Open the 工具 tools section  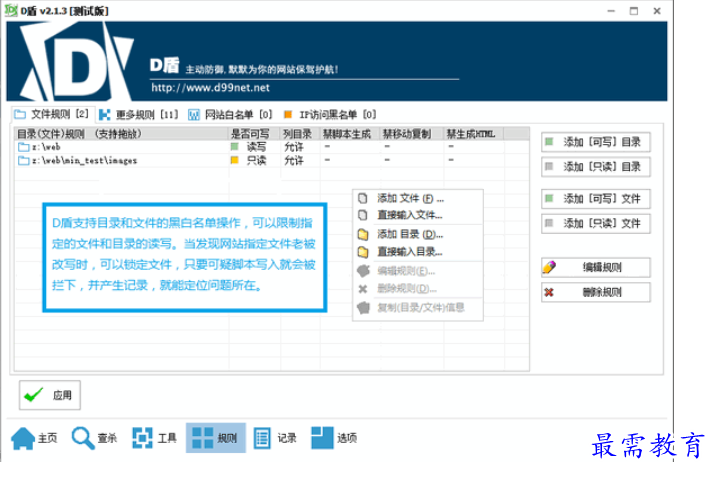154,438
